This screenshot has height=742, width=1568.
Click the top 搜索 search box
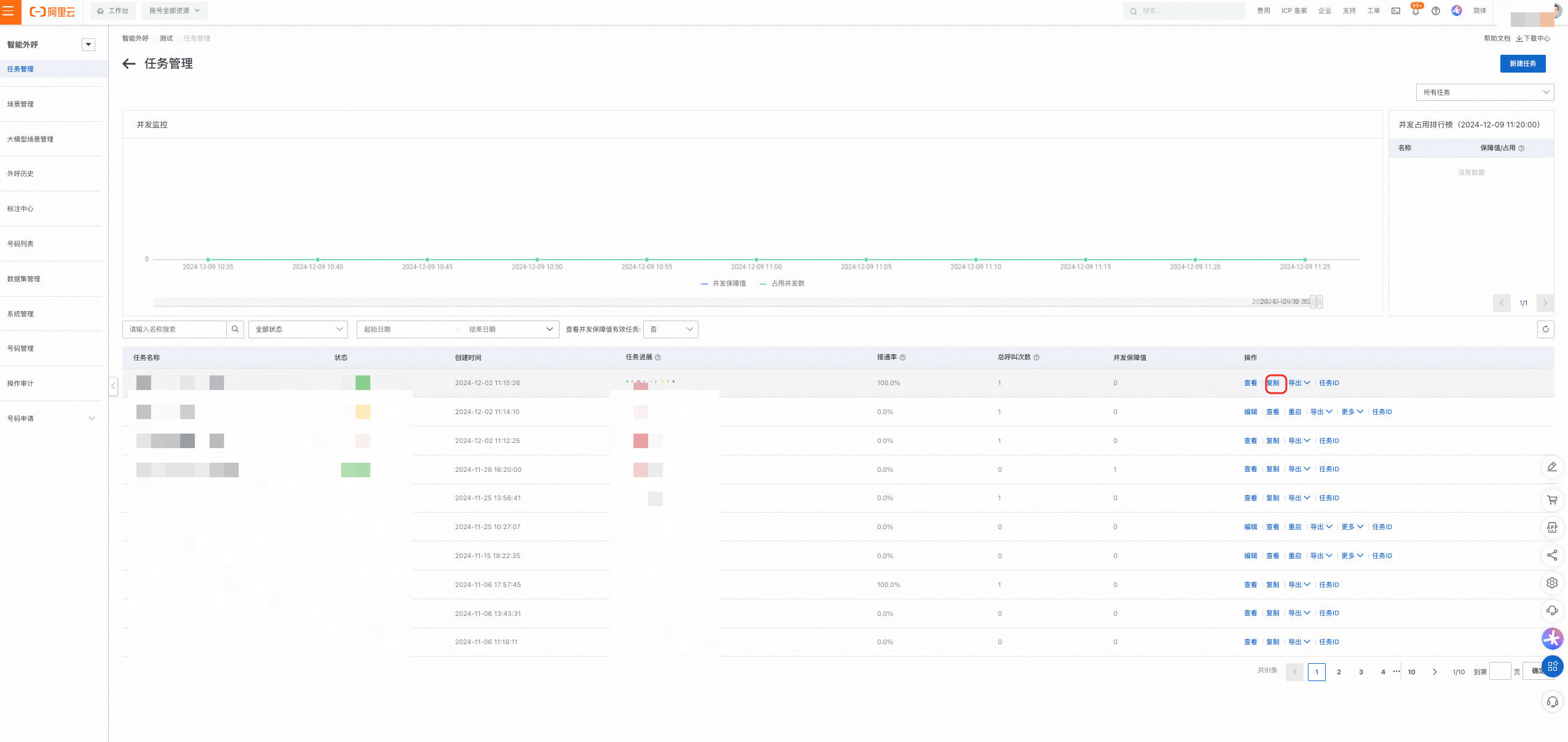click(x=1184, y=10)
